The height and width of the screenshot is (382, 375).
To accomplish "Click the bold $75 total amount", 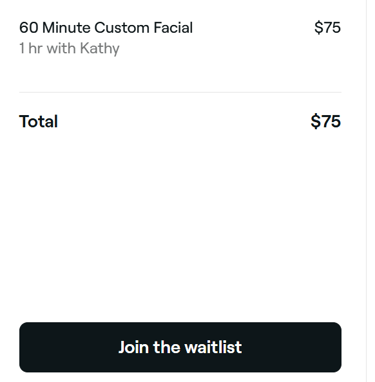I will click(326, 121).
